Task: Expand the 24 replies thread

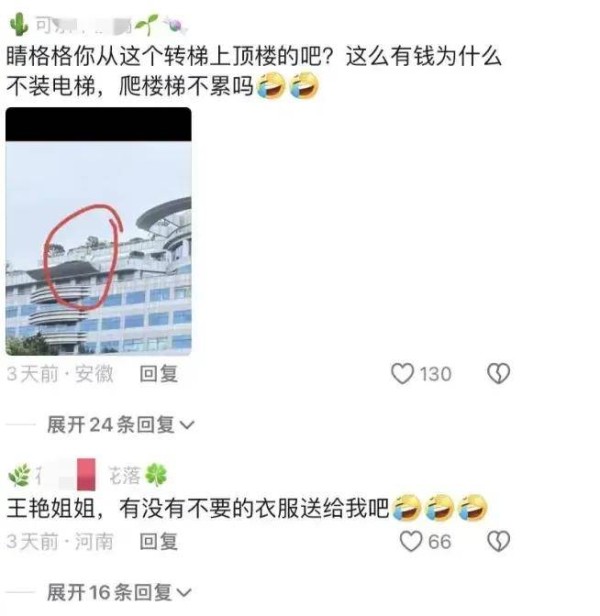Action: click(x=120, y=425)
